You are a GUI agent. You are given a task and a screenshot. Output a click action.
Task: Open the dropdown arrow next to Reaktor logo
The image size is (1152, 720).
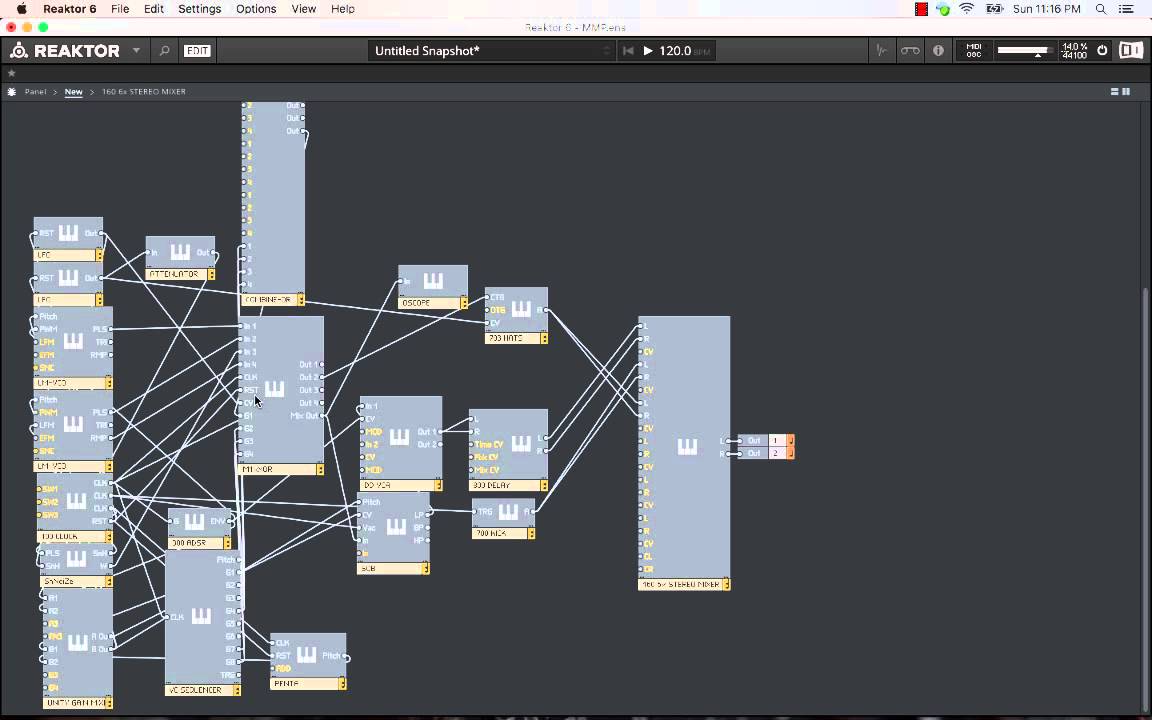tap(136, 51)
